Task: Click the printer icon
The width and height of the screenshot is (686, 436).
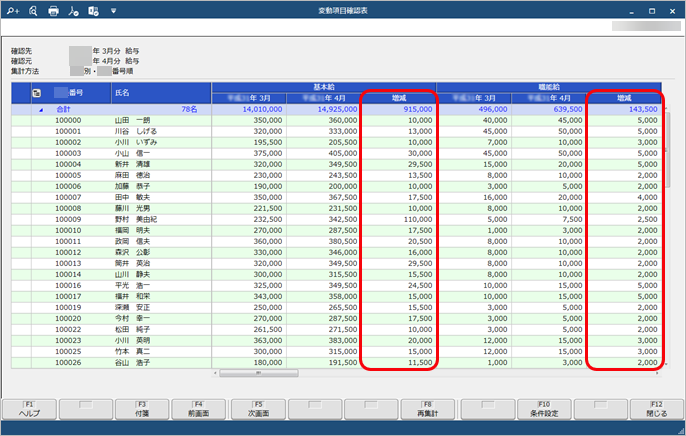Action: point(54,11)
